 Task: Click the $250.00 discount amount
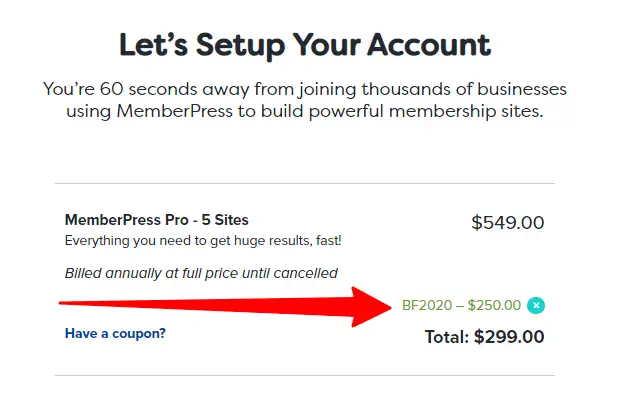494,305
